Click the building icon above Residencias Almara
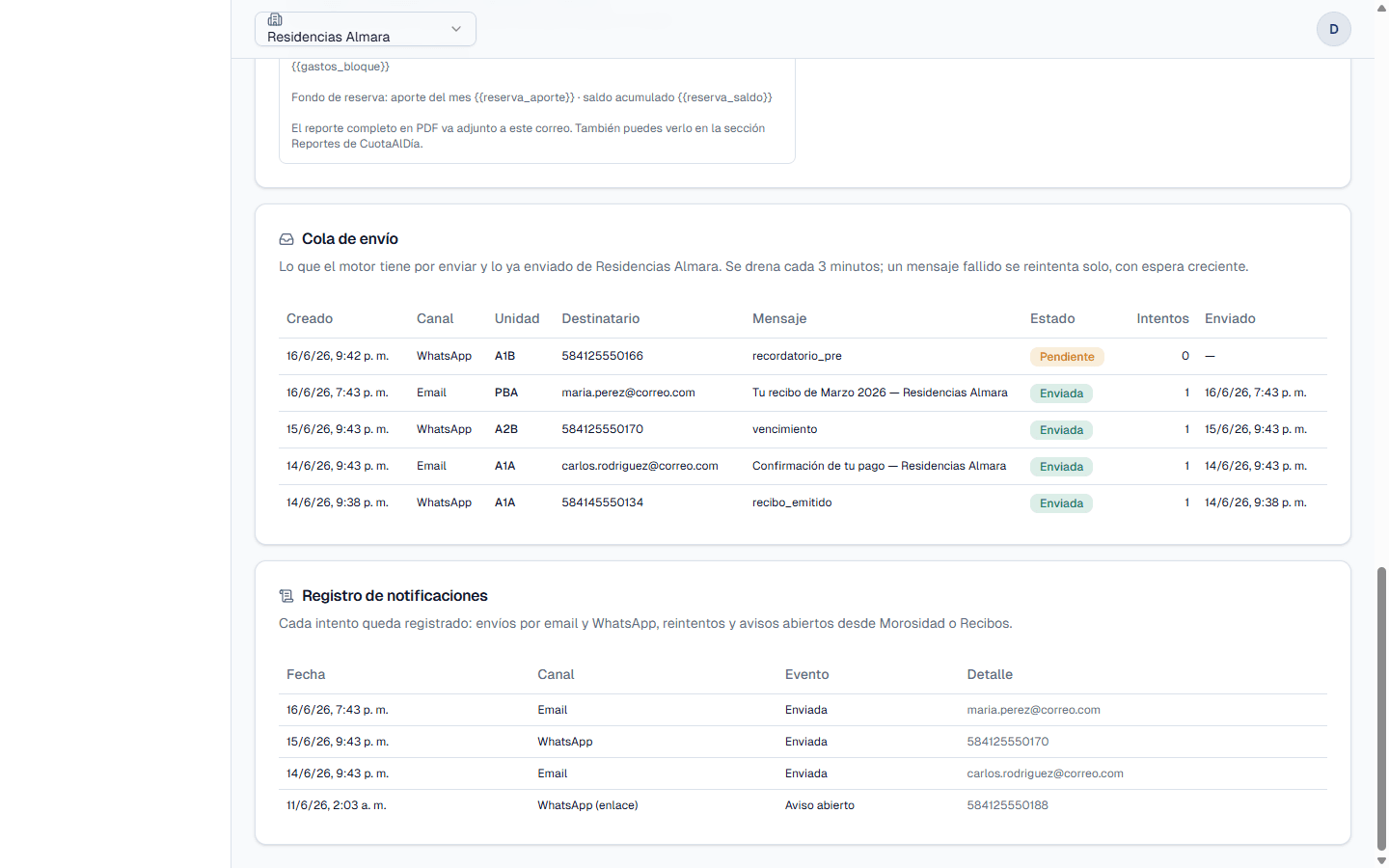The height and width of the screenshot is (868, 1389). tap(275, 19)
